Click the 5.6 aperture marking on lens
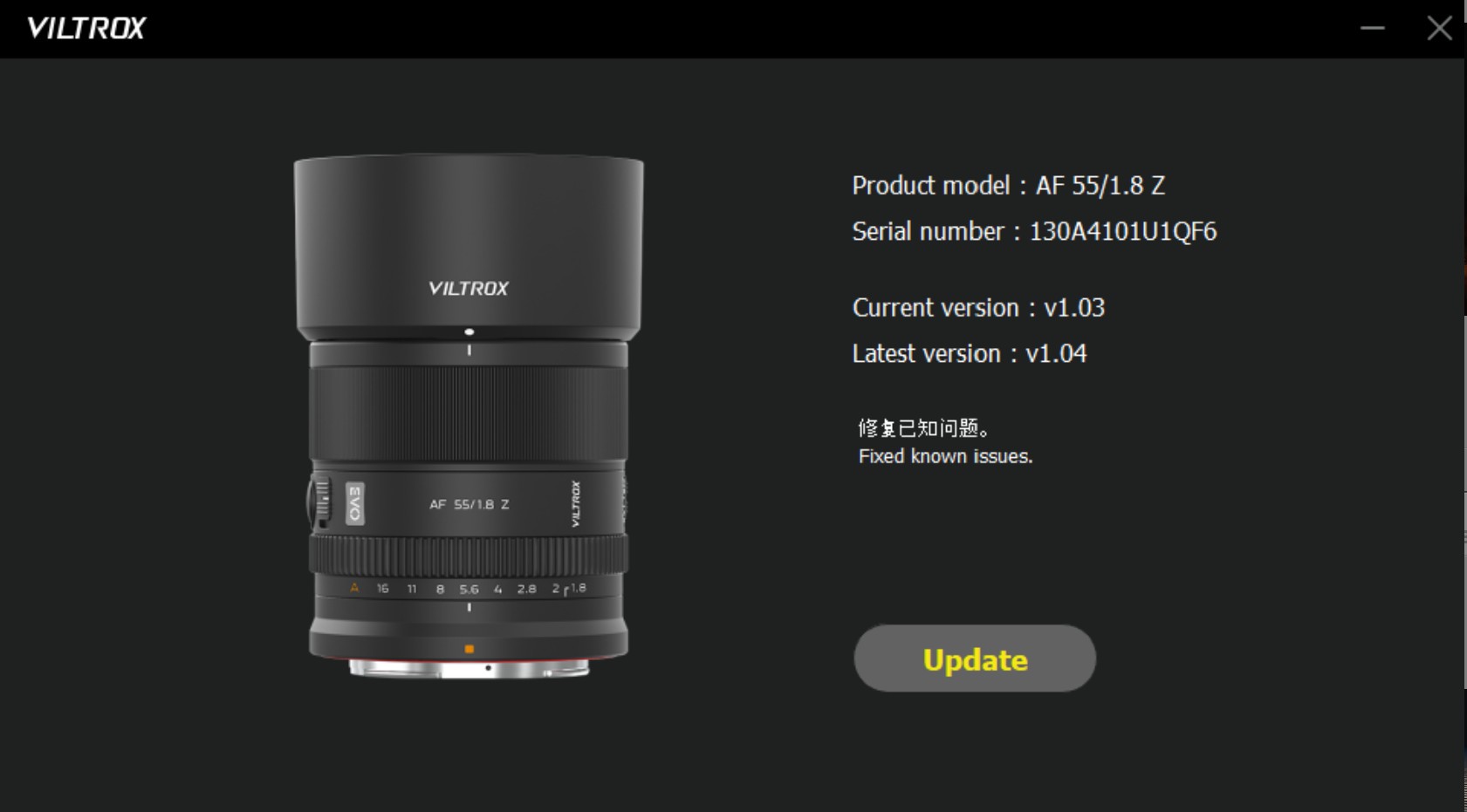Screen dimensions: 1467x812 pos(469,589)
